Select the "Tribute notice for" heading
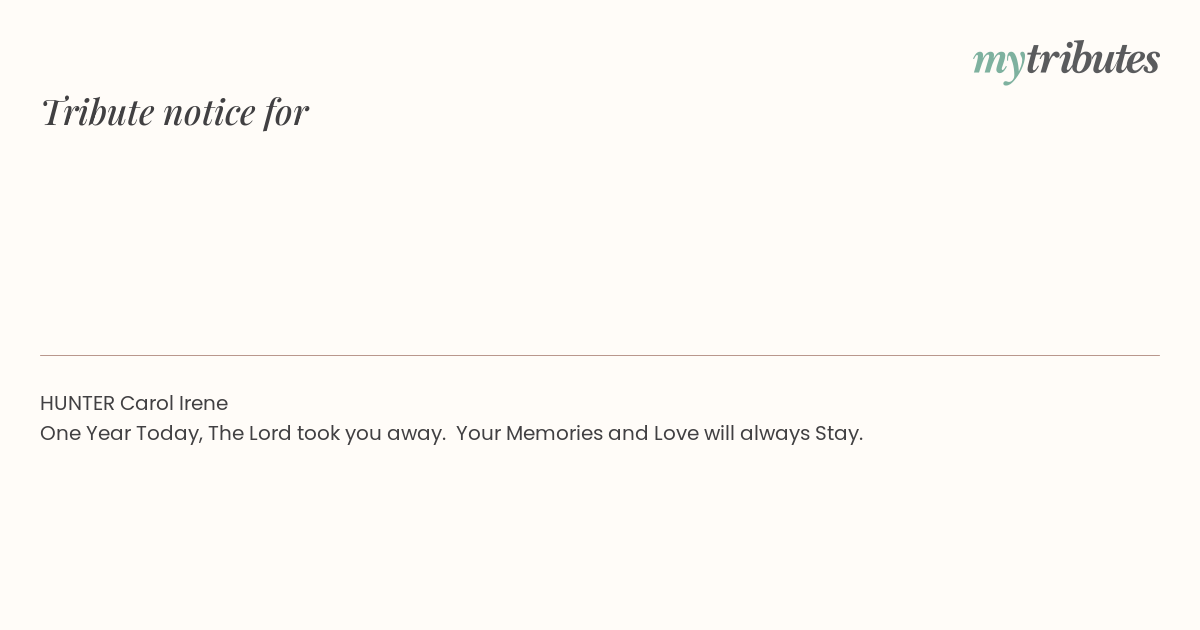The width and height of the screenshot is (1200, 630). point(174,112)
